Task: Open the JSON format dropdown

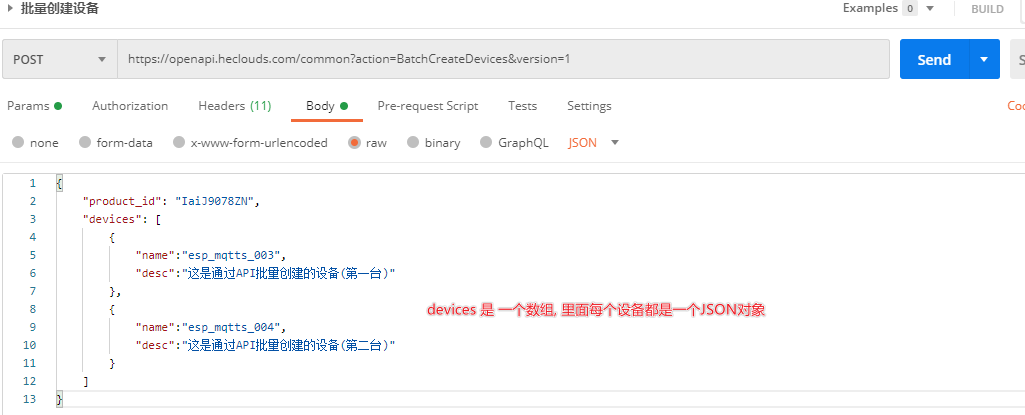Action: tap(594, 143)
